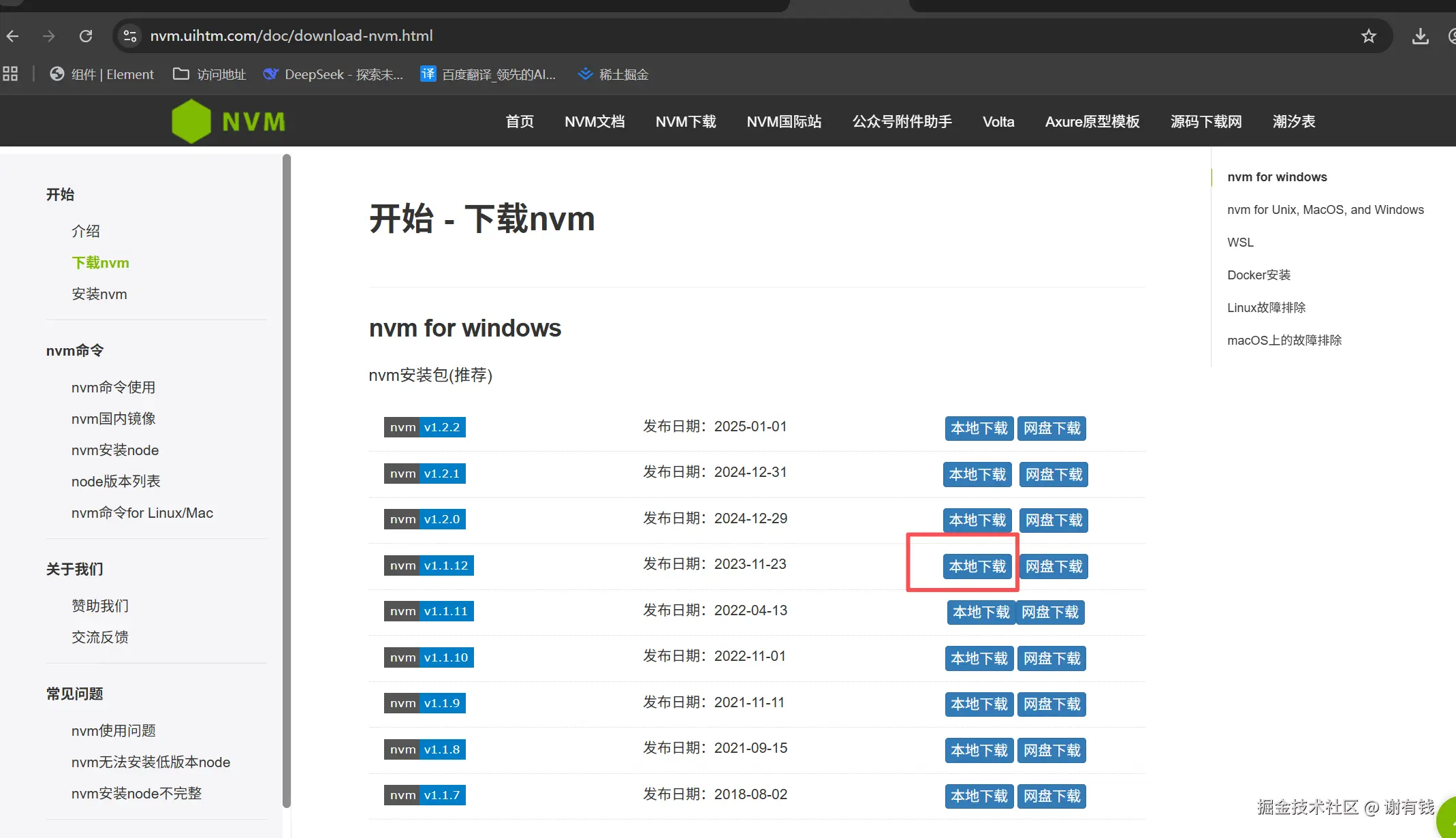
Task: Open the 百度翻译 bookmark
Action: pos(488,74)
